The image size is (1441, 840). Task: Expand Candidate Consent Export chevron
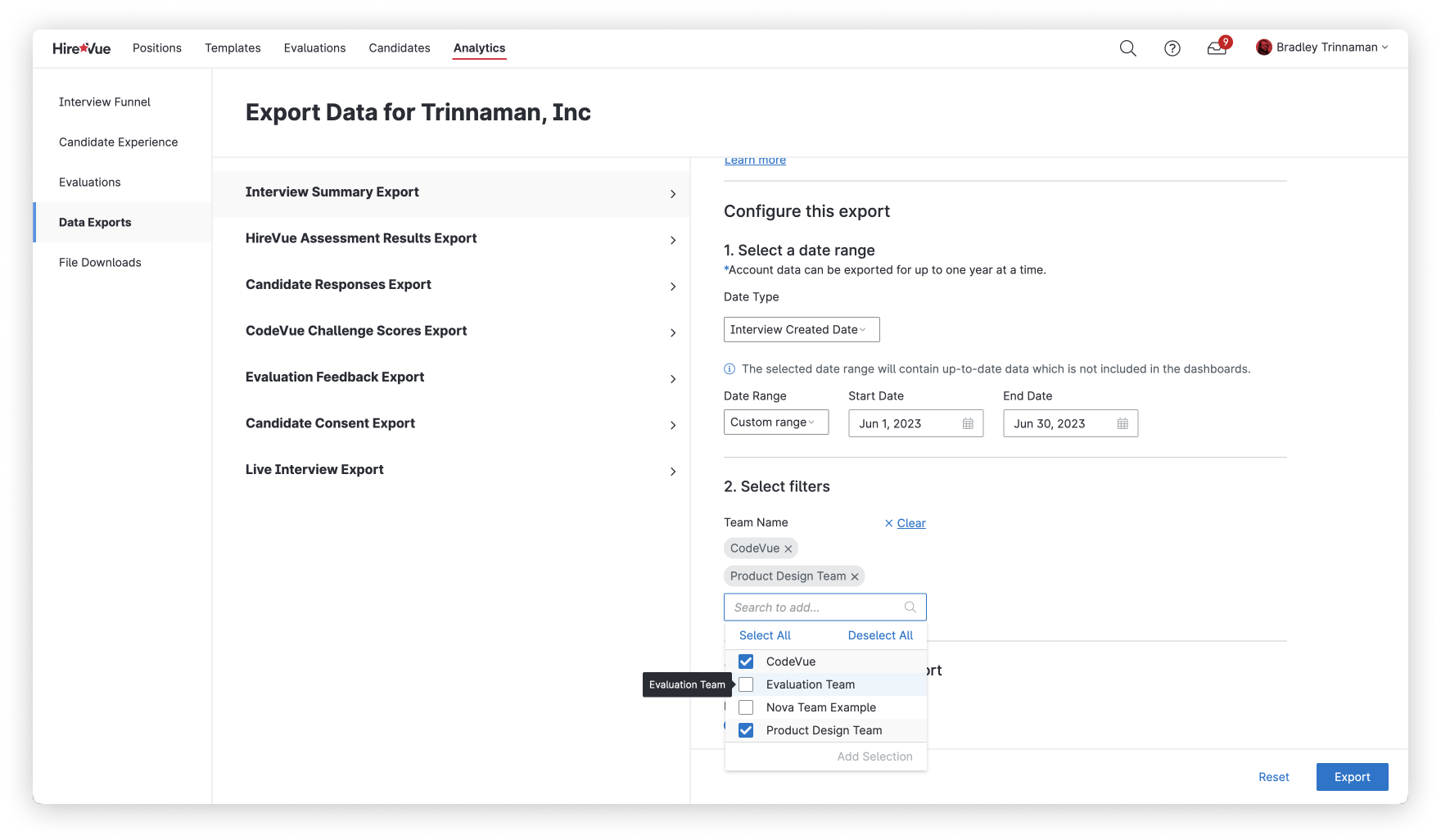click(x=673, y=425)
